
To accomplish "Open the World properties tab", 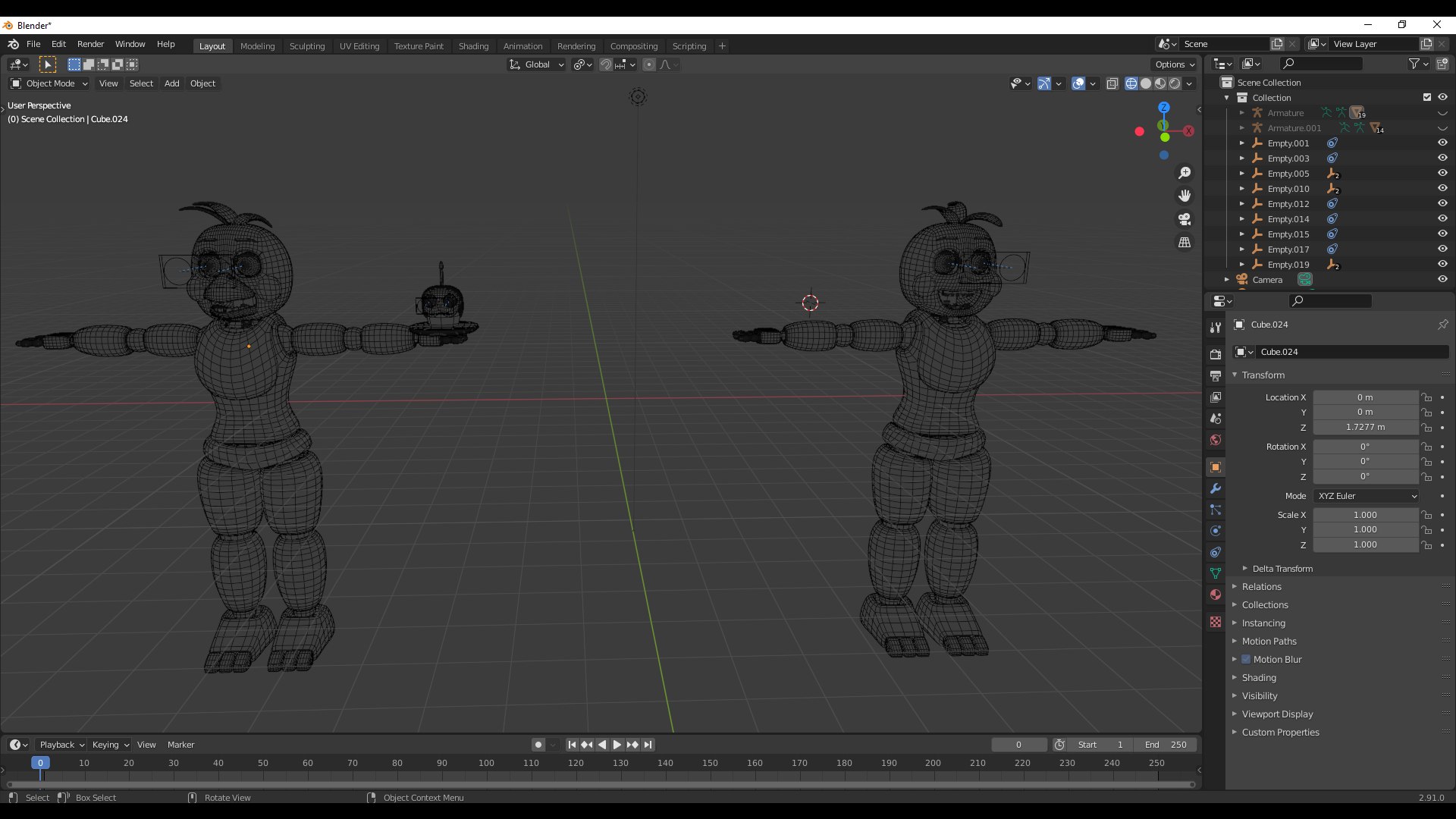I will coord(1216,440).
